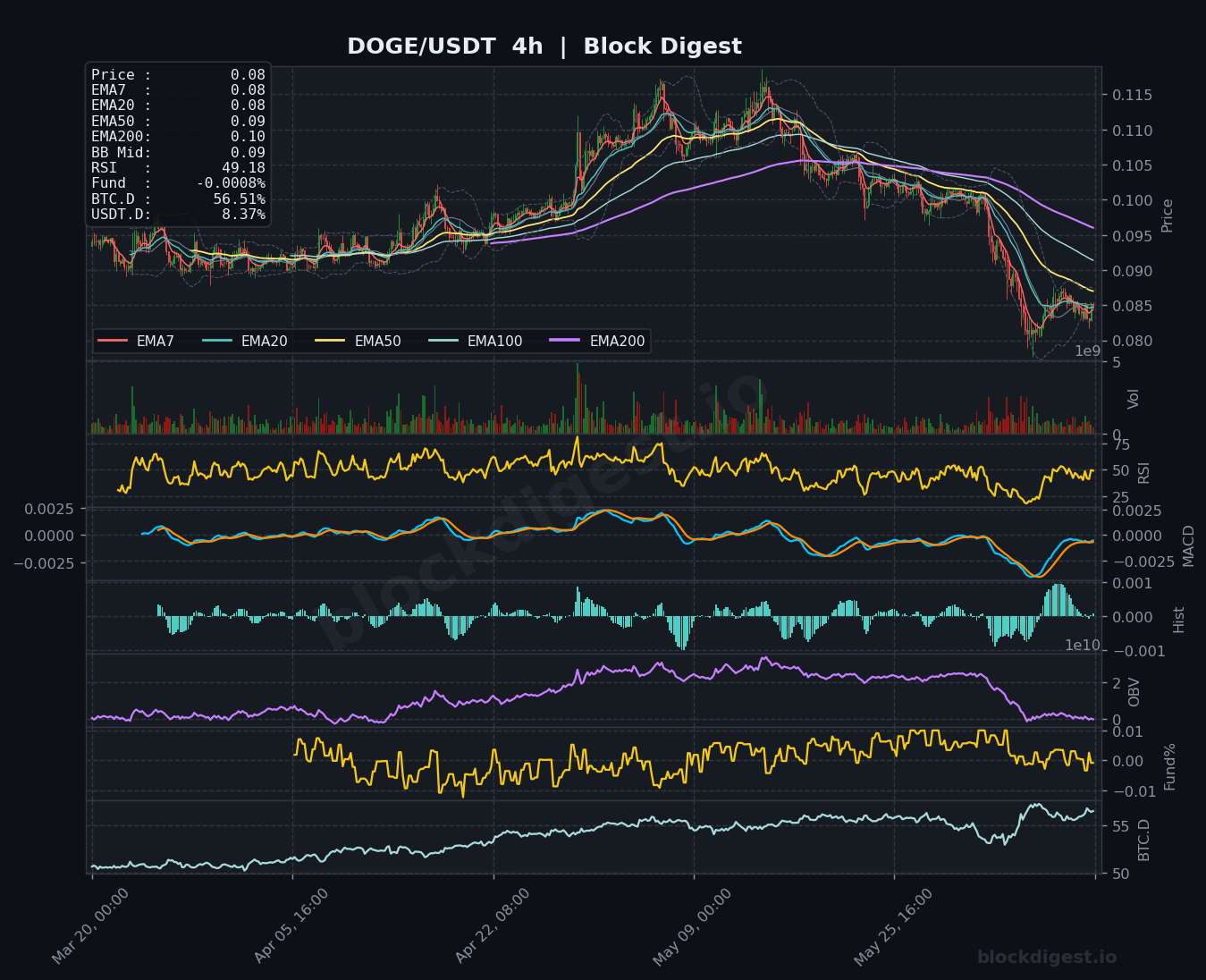Select the EMA50 legend entry
The height and width of the screenshot is (980, 1206).
358,341
